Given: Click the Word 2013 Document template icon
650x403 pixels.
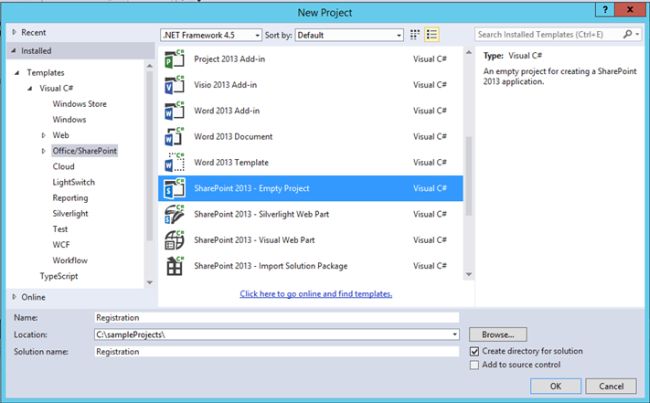Looking at the screenshot, I should 175,136.
